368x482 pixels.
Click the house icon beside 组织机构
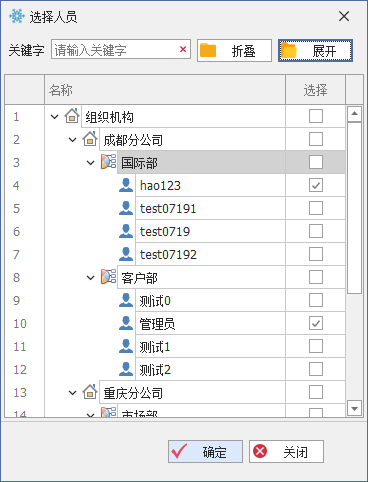pos(72,116)
